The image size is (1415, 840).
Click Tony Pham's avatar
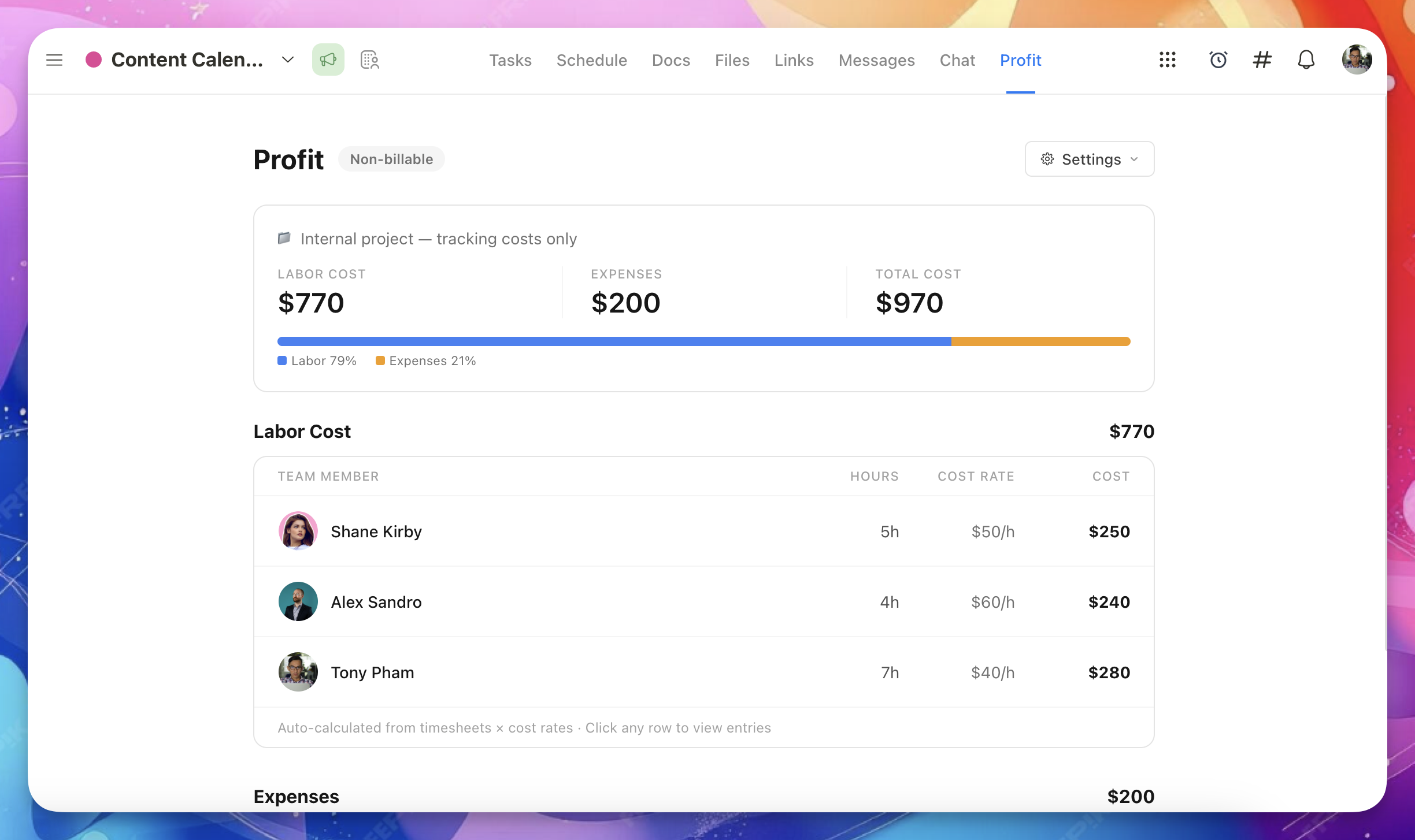tap(298, 672)
